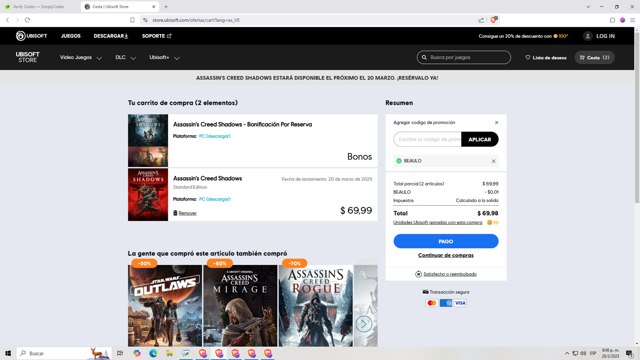Go back with browser back arrow
This screenshot has height=360, width=640.
(x=7, y=20)
